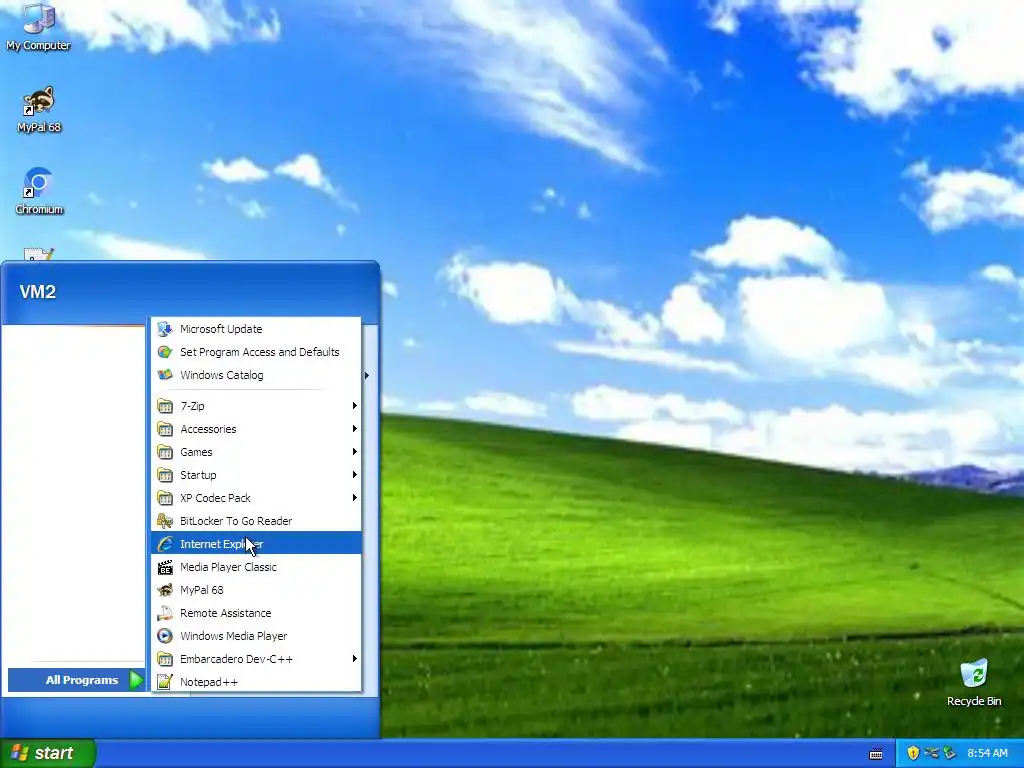The height and width of the screenshot is (768, 1024).
Task: Click the network connection tray icon
Action: pos(931,753)
